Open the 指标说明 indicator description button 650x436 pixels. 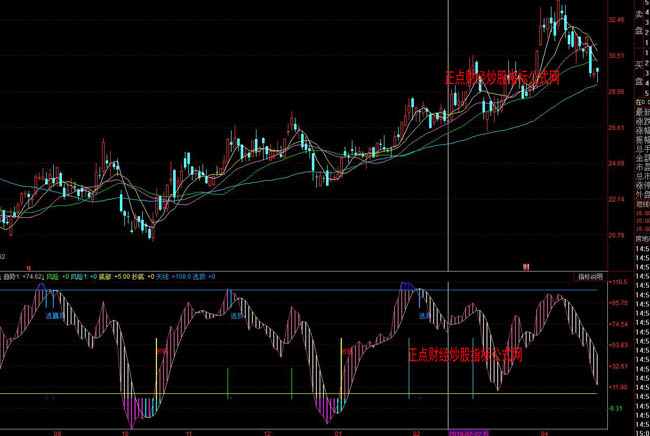(x=589, y=276)
